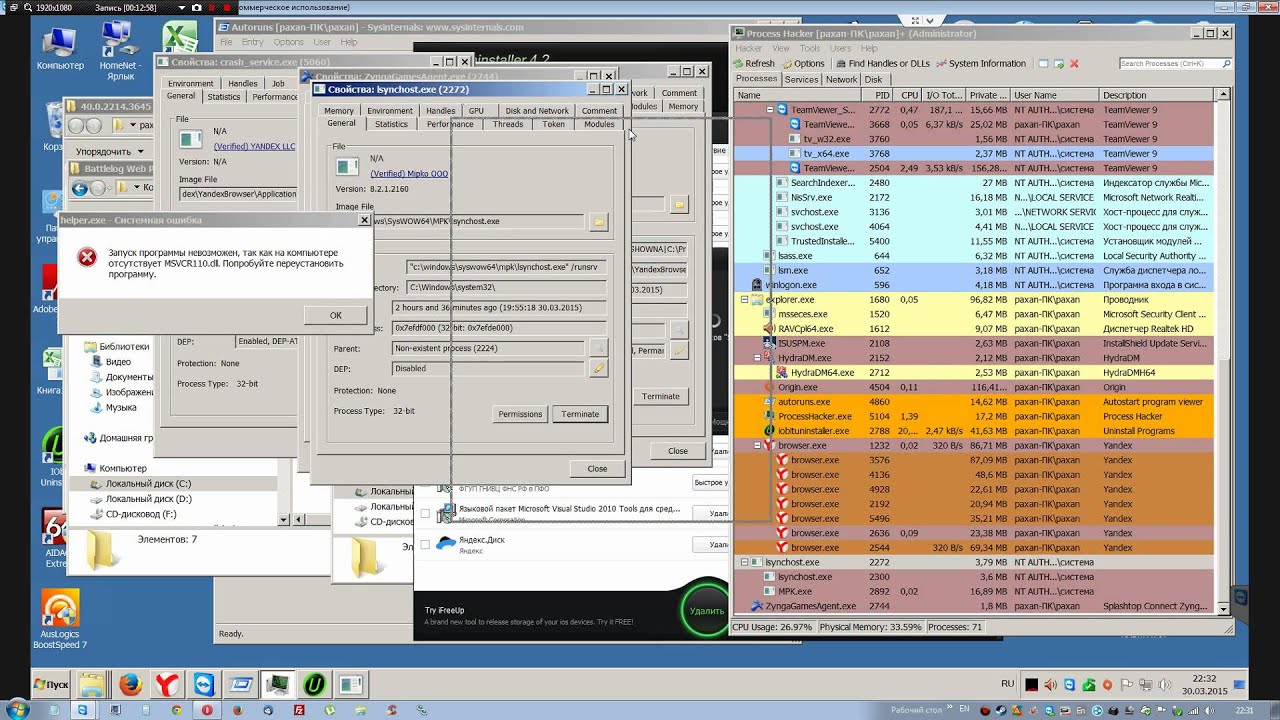Click the RU language indicator in tray

pos(1007,684)
